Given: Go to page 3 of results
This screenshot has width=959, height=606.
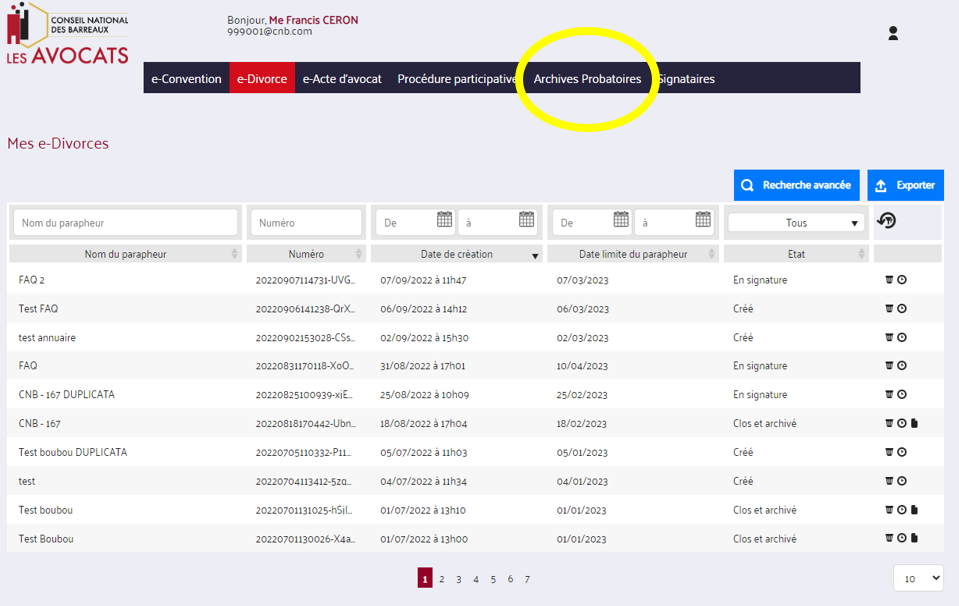Looking at the screenshot, I should (459, 578).
